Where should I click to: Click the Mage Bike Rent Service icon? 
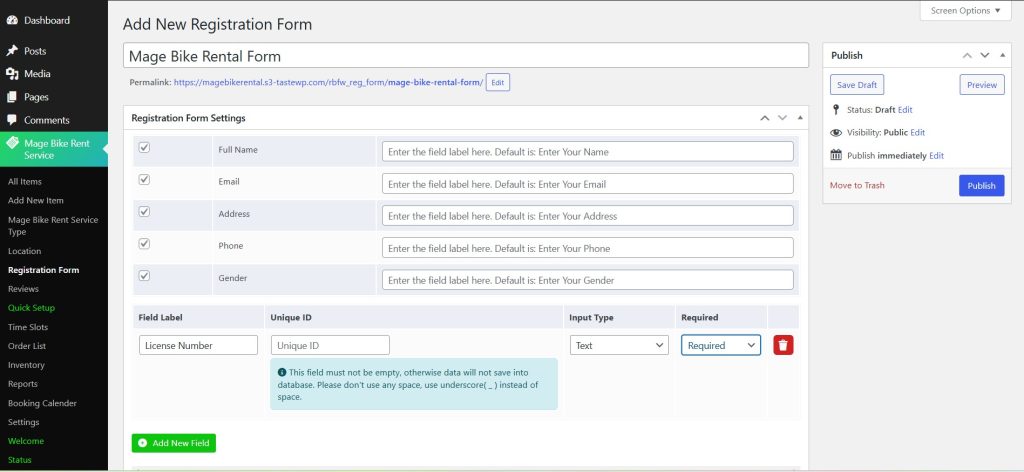[13, 144]
